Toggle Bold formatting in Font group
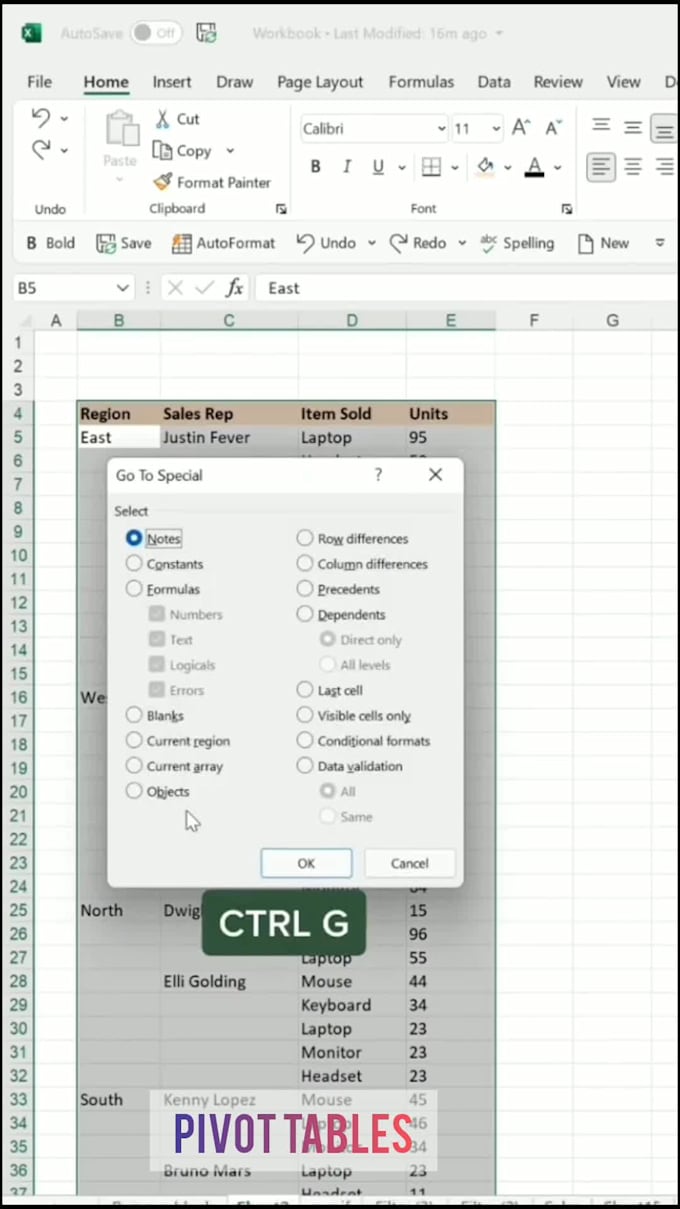This screenshot has width=680, height=1209. (x=315, y=167)
